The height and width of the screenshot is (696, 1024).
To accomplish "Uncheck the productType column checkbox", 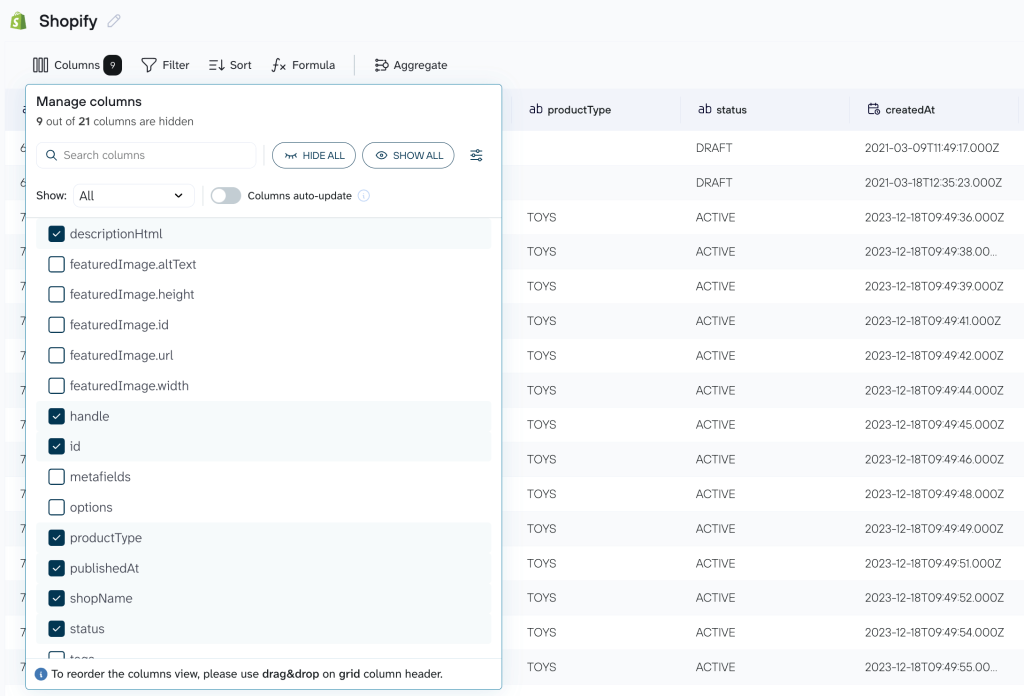I will pyautogui.click(x=57, y=538).
